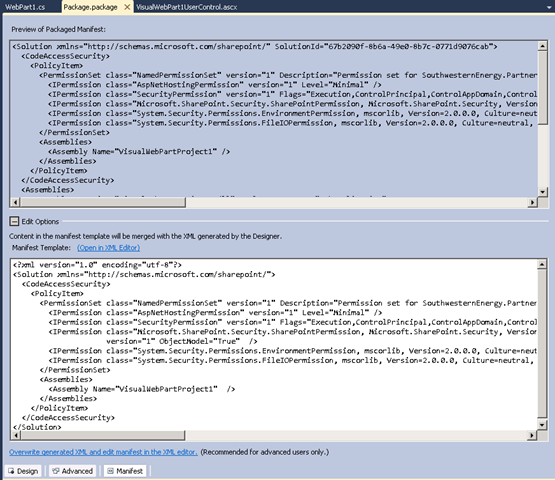Click preview pane scroll down arrow
Image resolution: width=555 pixels, height=480 pixels.
point(543,192)
